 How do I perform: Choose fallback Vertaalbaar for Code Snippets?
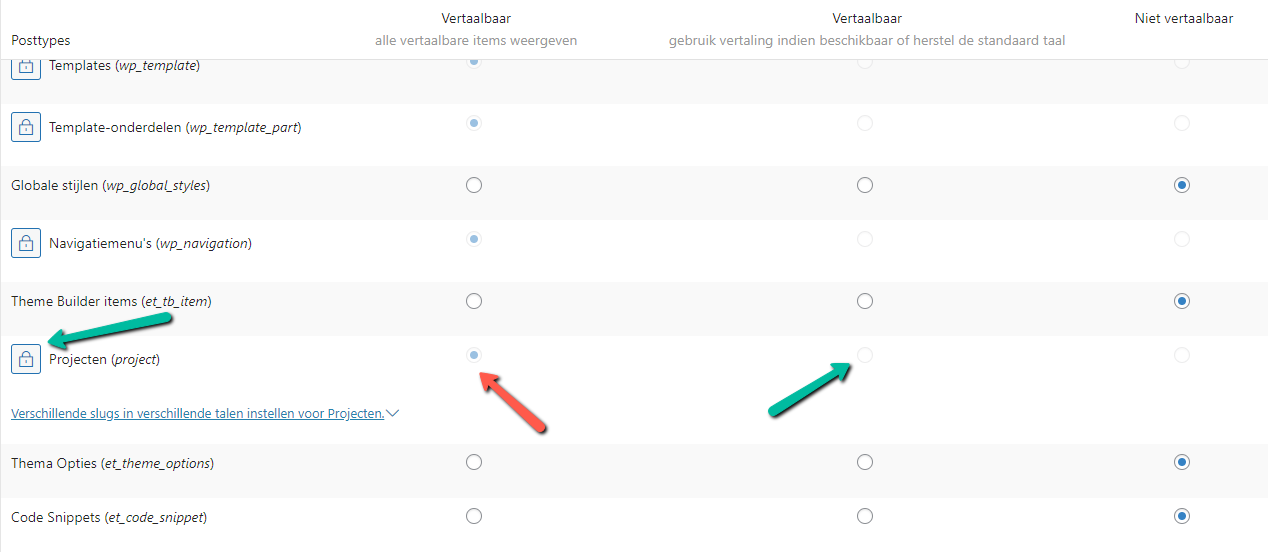865,517
